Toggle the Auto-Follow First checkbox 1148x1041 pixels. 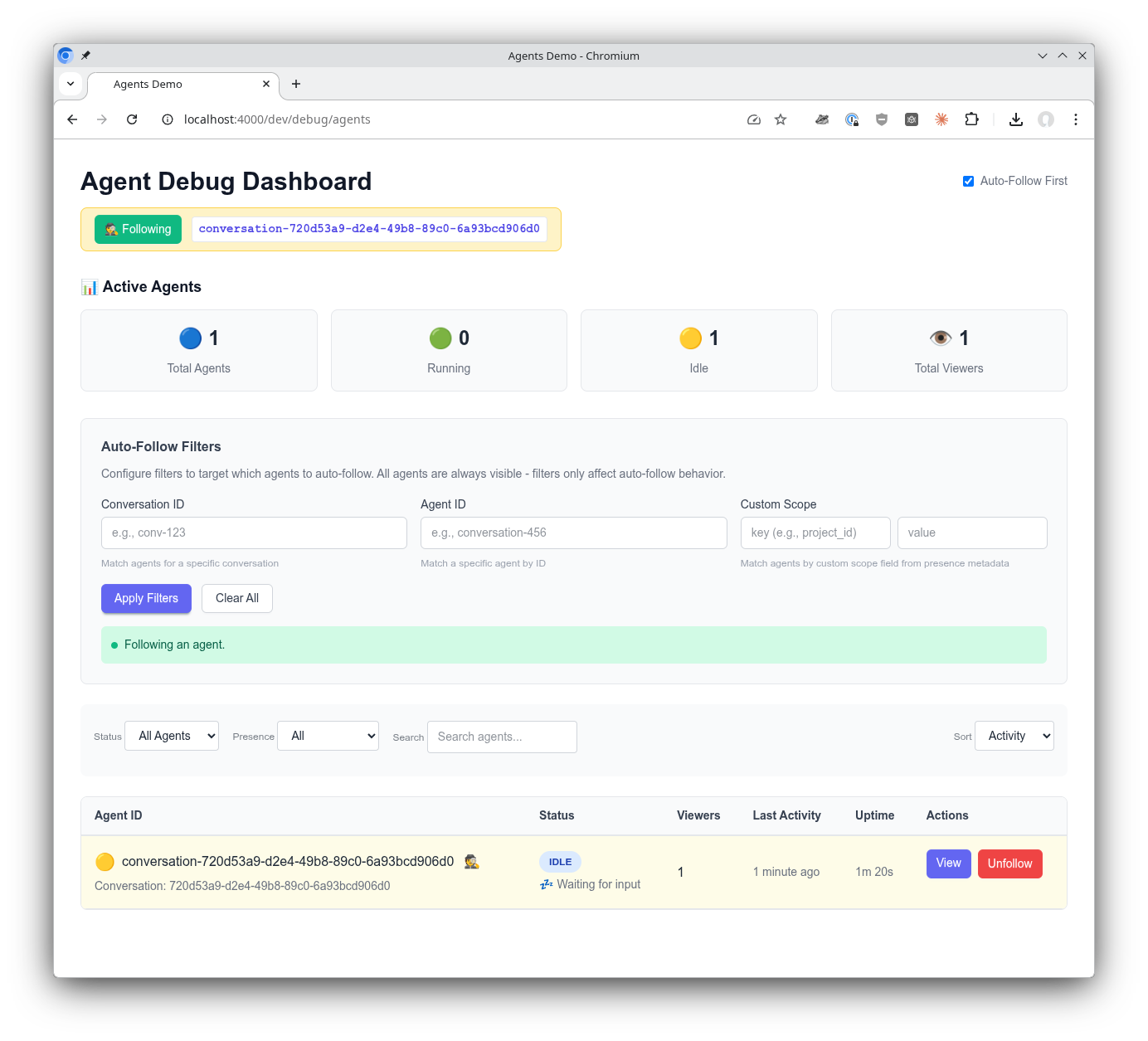968,181
